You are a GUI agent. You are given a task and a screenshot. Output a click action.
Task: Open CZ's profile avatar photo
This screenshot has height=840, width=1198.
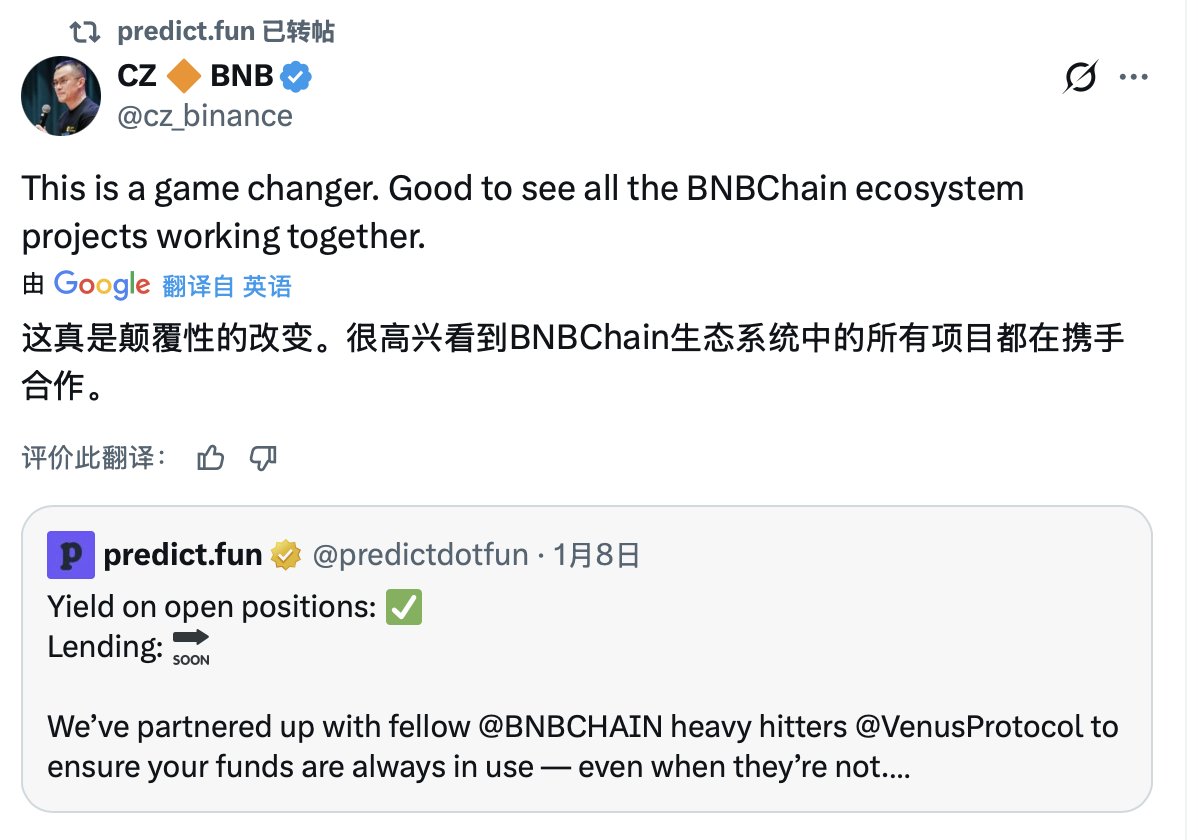coord(61,97)
